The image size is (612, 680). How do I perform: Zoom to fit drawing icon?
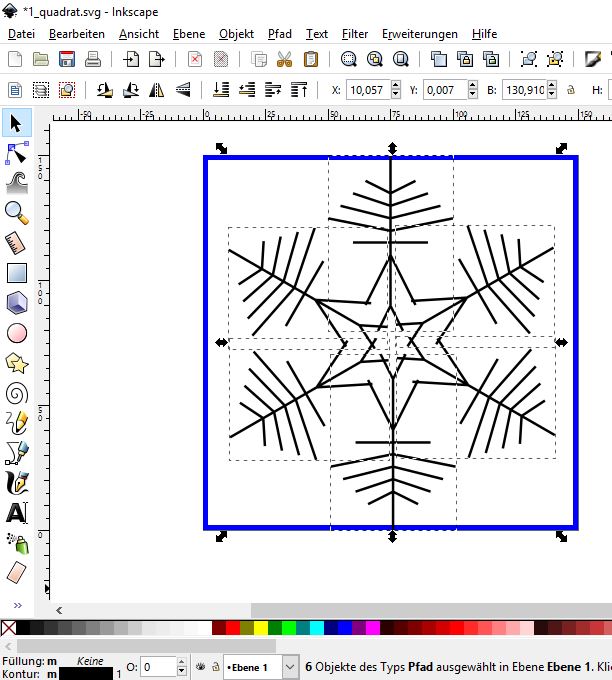pyautogui.click(x=375, y=59)
